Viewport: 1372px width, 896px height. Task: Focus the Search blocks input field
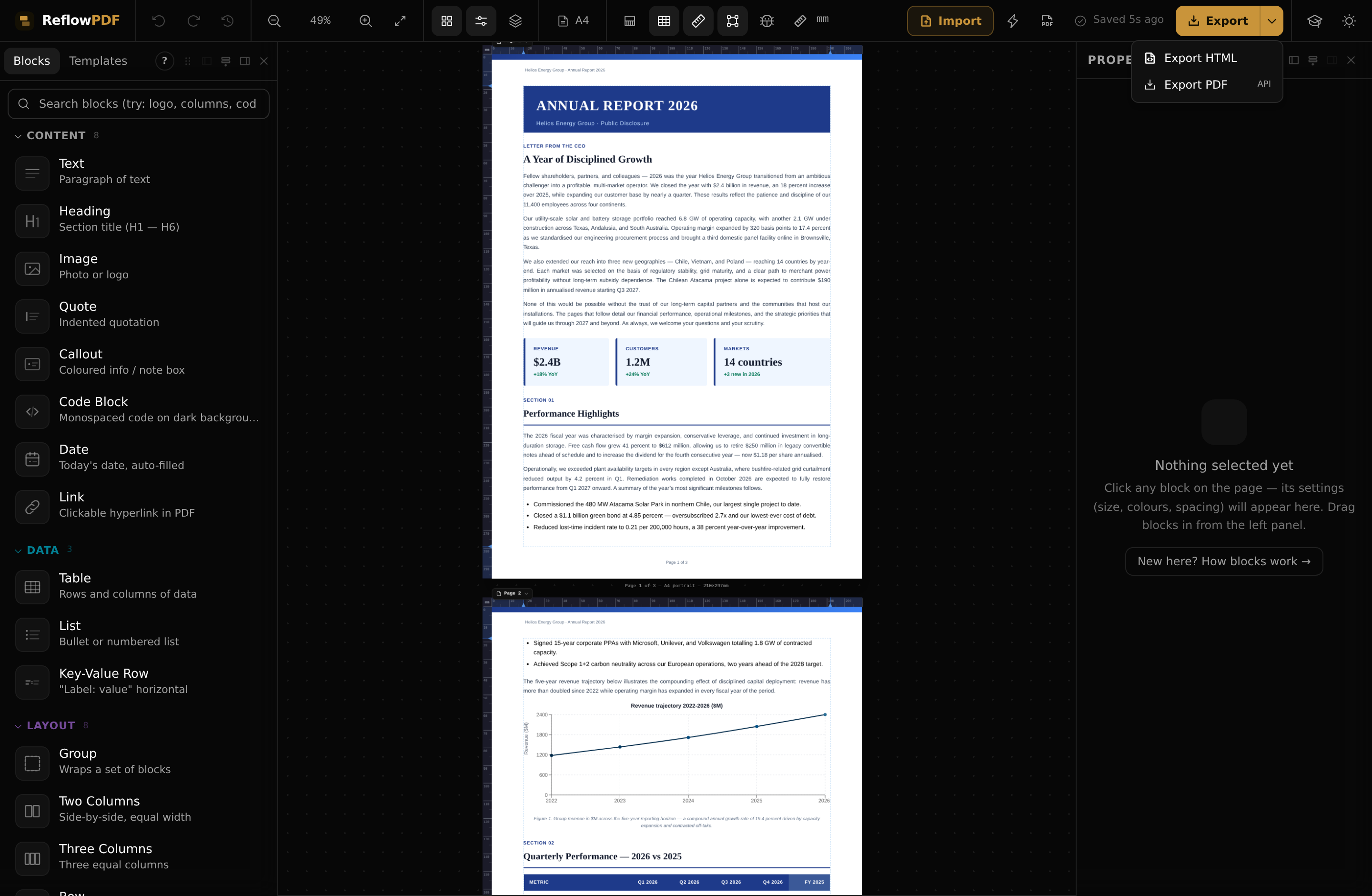point(138,104)
